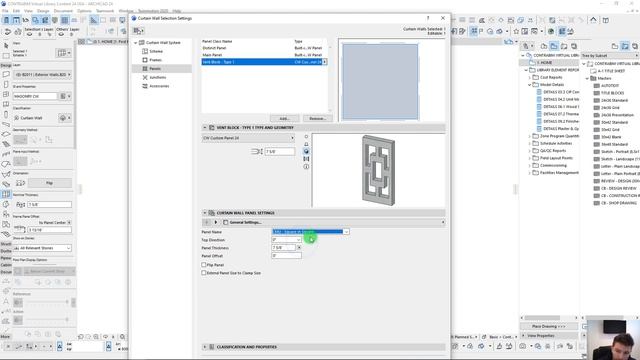The width and height of the screenshot is (640, 360).
Task: Click the Remove... button under panel list
Action: 318,118
